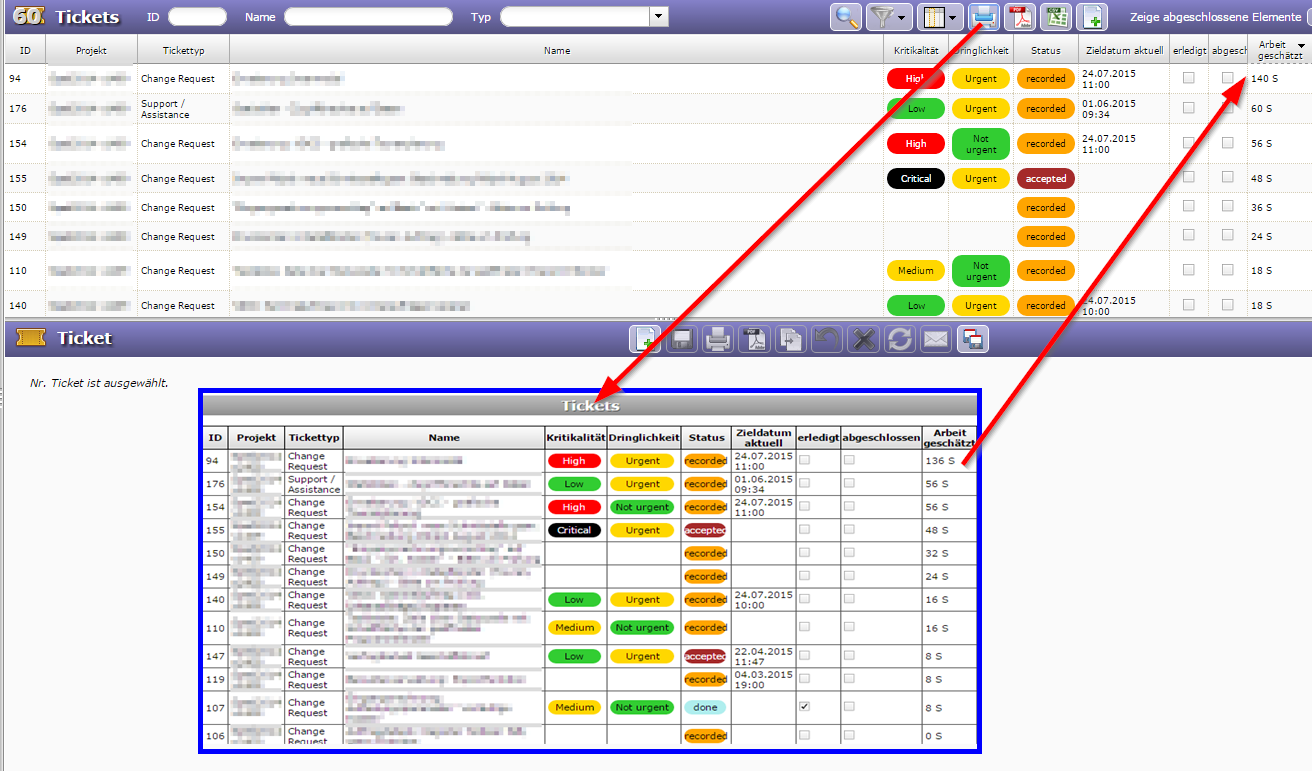Select ID 149 in the top ticket list
This screenshot has width=1312, height=771.
(18, 236)
